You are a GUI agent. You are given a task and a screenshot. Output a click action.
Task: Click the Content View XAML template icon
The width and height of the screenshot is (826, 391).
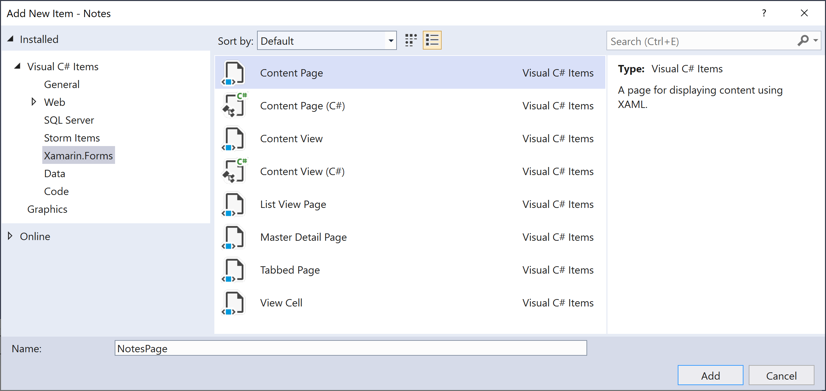pyautogui.click(x=233, y=139)
